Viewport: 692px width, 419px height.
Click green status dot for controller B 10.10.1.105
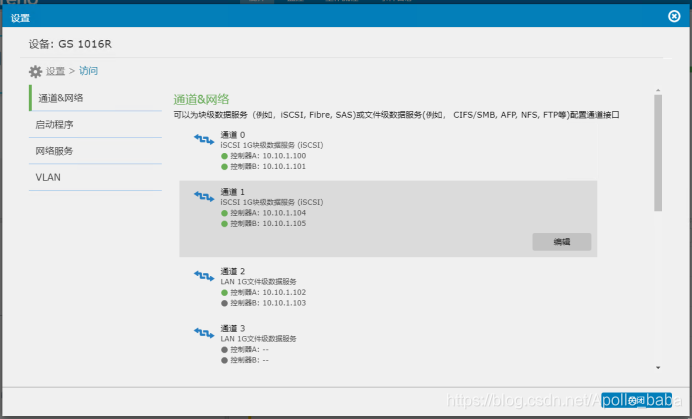coord(224,224)
